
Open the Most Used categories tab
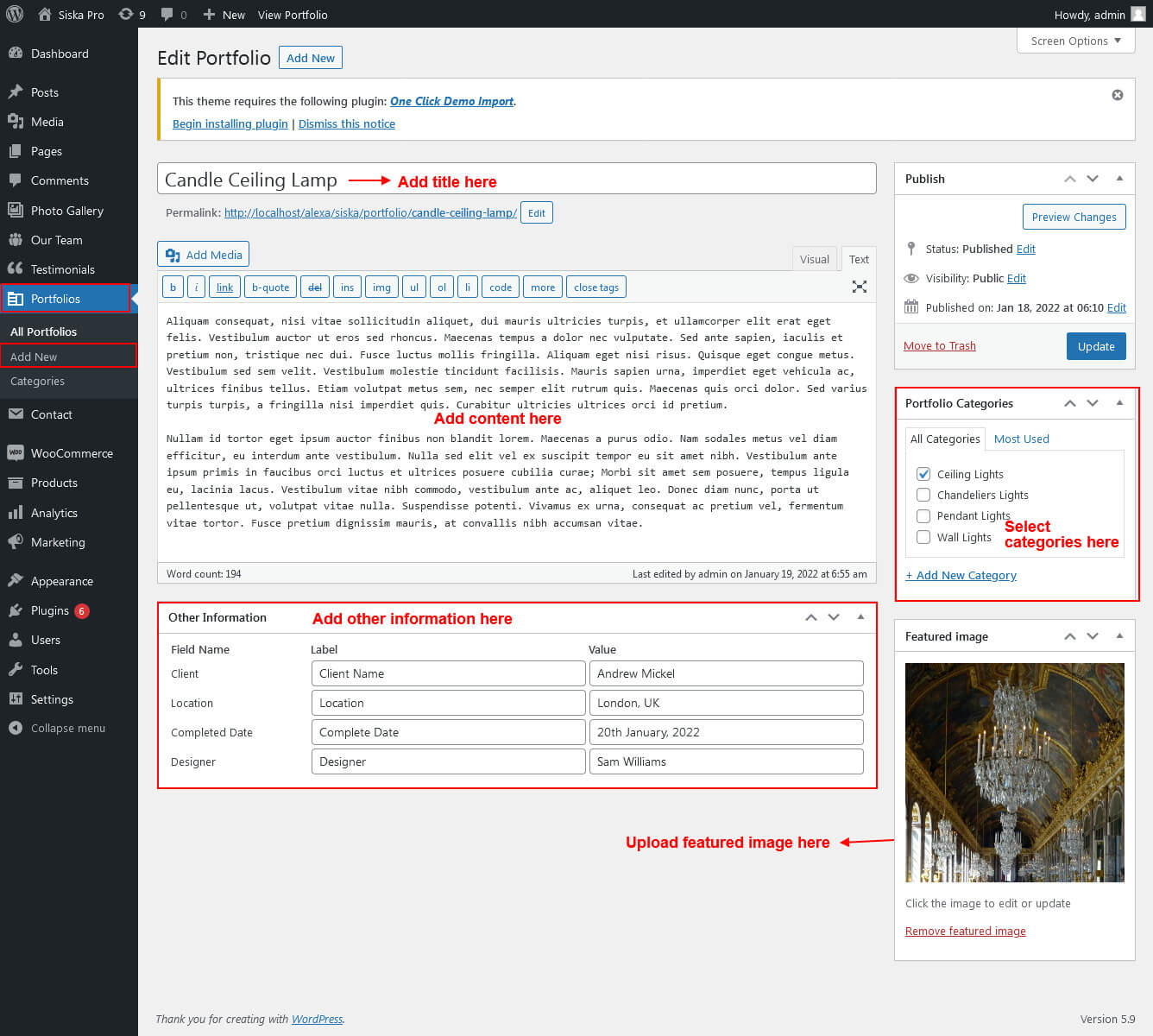click(x=1021, y=439)
